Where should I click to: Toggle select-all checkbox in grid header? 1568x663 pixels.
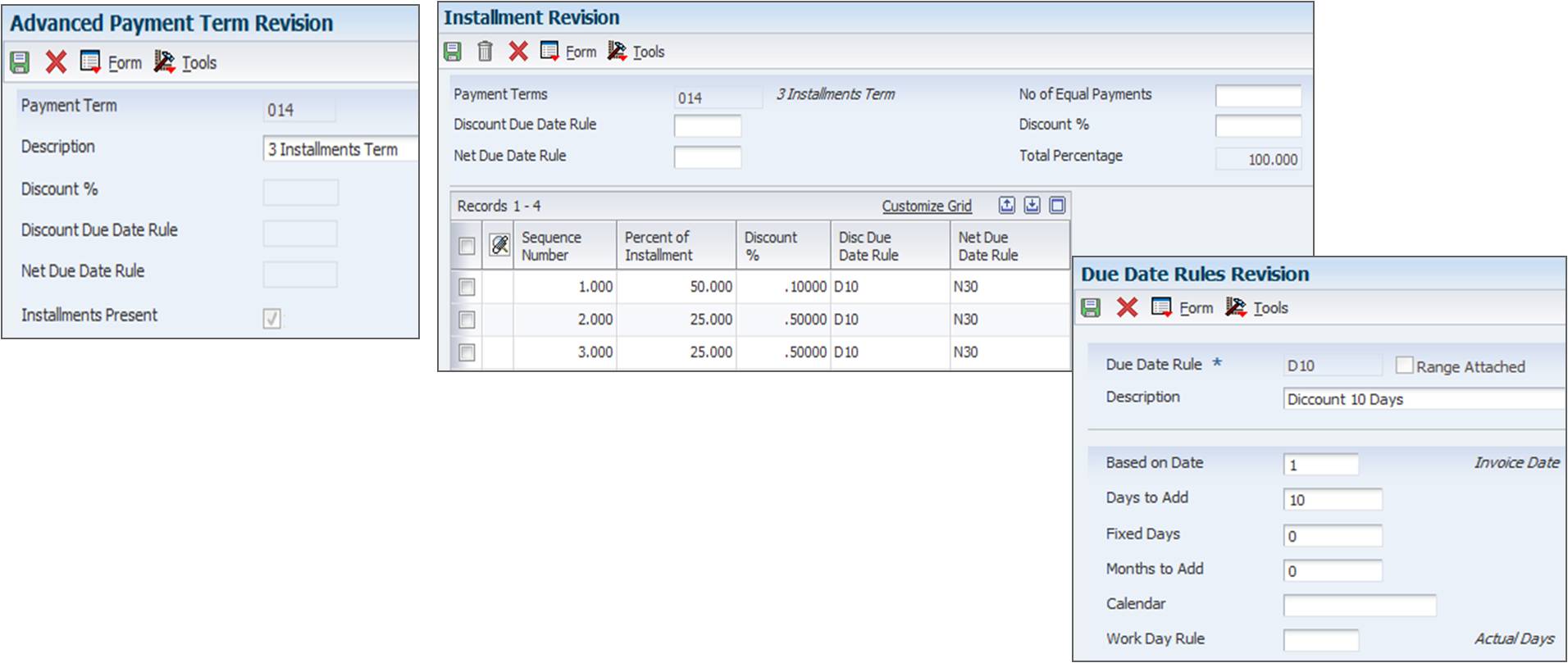pos(467,246)
